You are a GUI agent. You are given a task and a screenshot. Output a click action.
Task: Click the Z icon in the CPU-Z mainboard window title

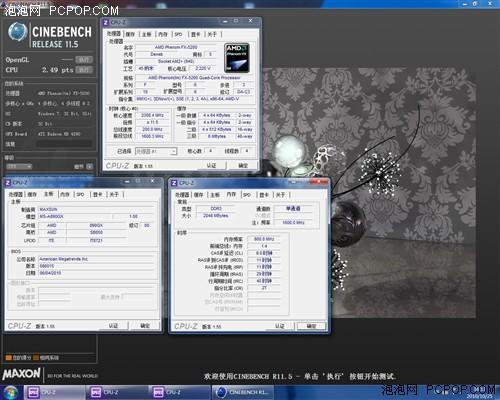[8, 182]
